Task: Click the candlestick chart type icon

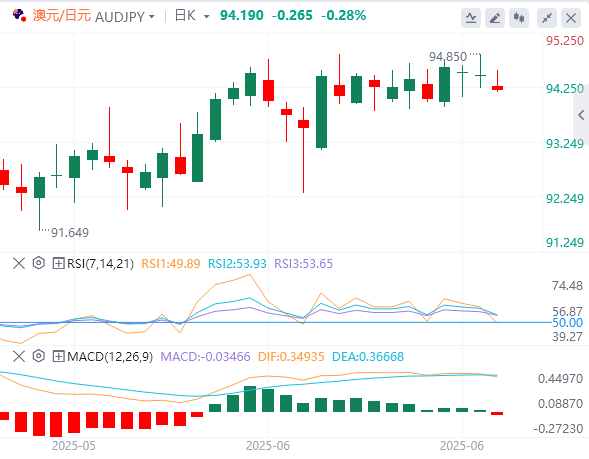Action: coord(519,18)
